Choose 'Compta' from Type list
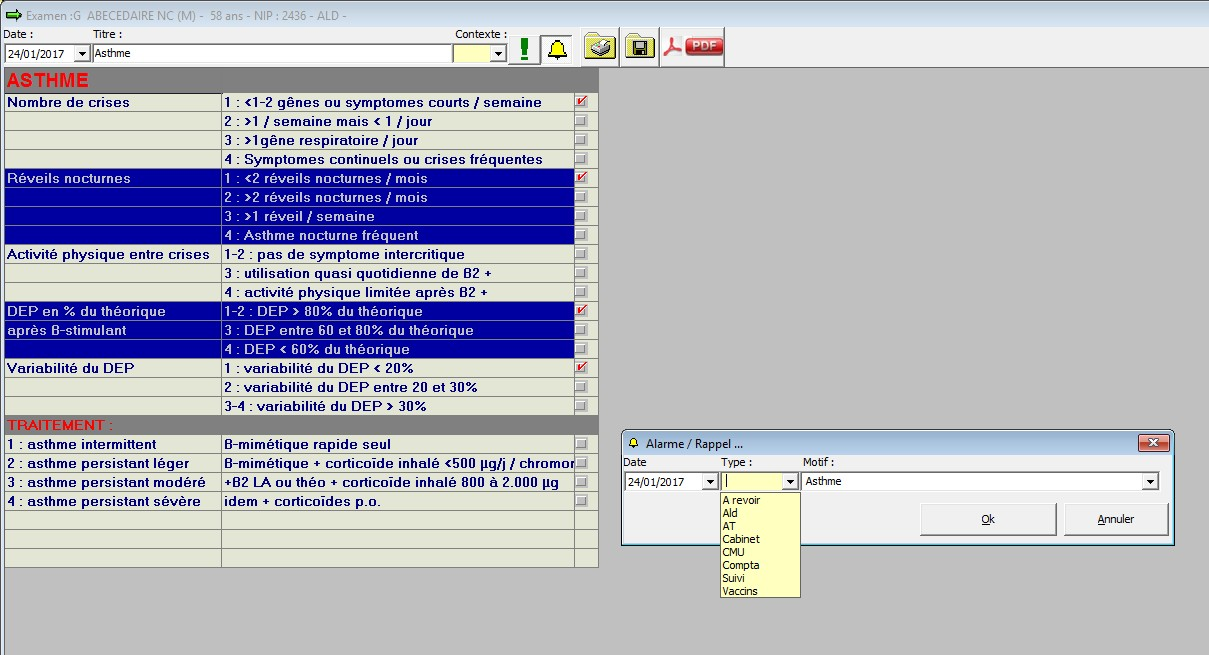 760,565
